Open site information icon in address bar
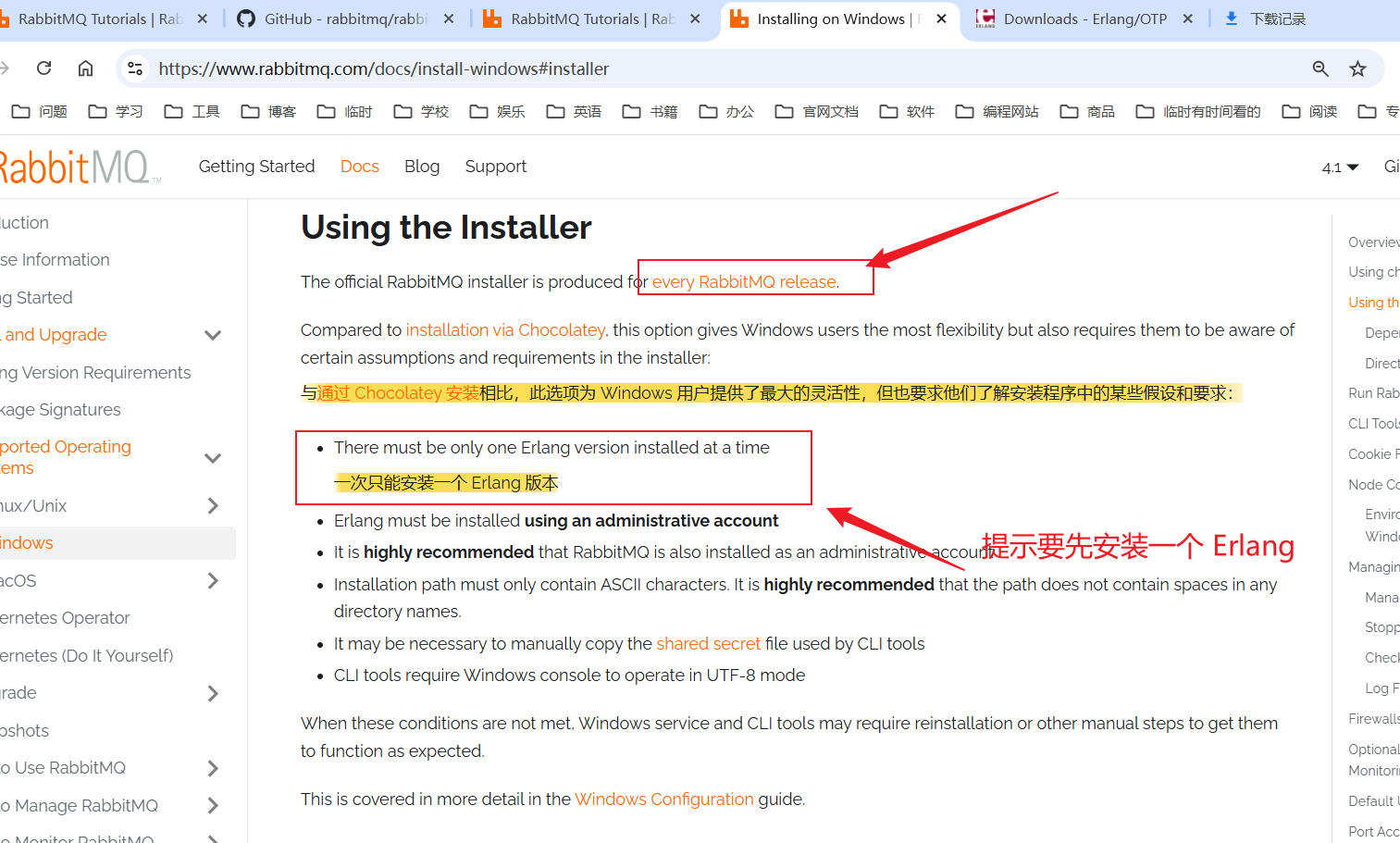Image resolution: width=1400 pixels, height=843 pixels. 135,68
